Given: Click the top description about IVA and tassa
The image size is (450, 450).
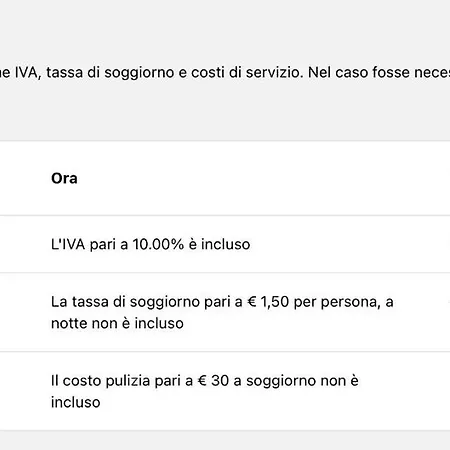Looking at the screenshot, I should [x=225, y=72].
